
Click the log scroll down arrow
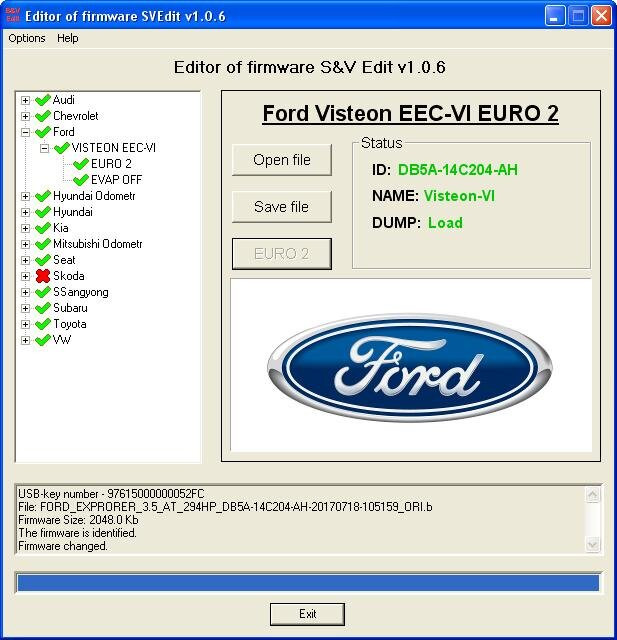(x=593, y=544)
